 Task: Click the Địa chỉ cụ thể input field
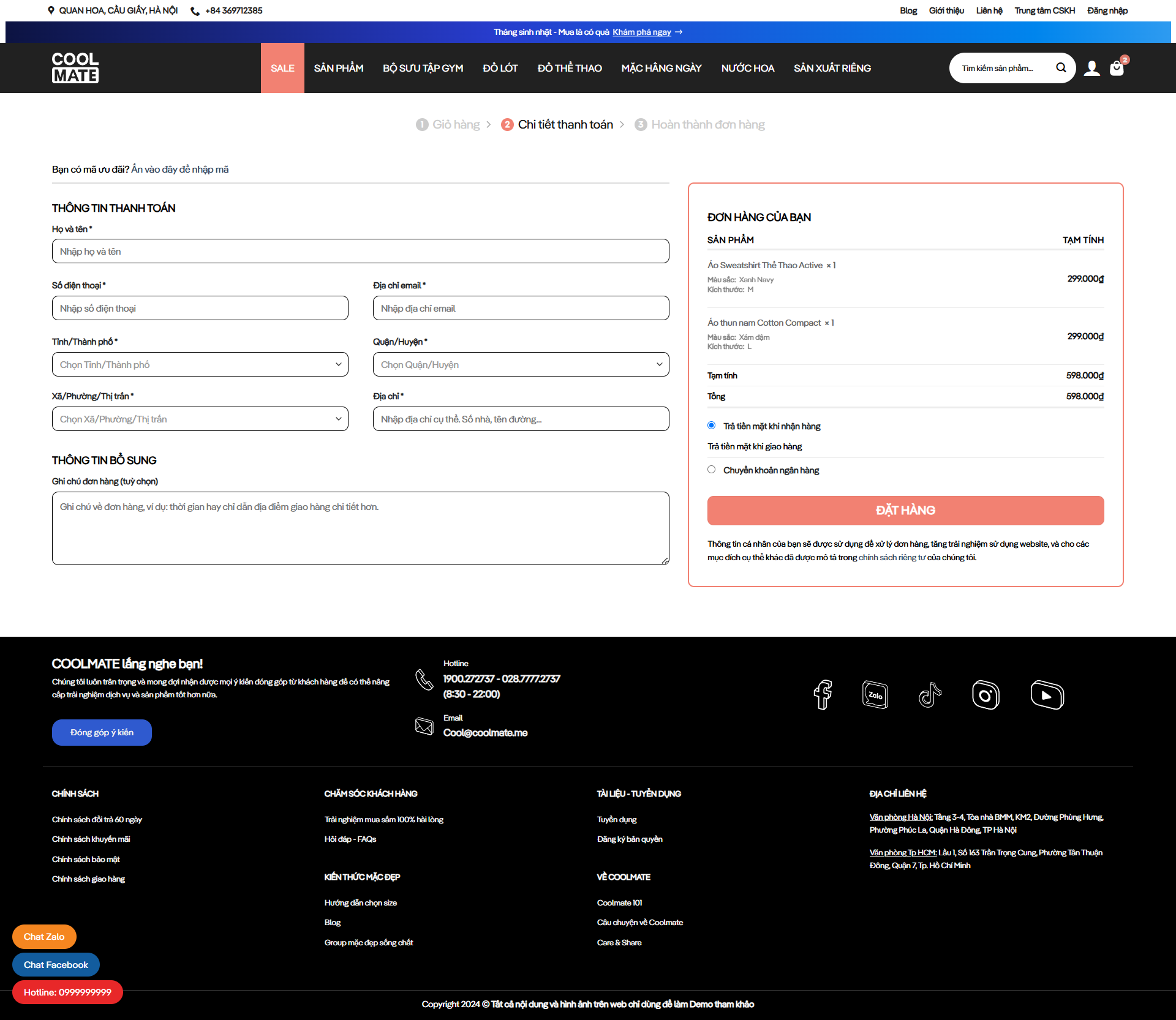521,419
